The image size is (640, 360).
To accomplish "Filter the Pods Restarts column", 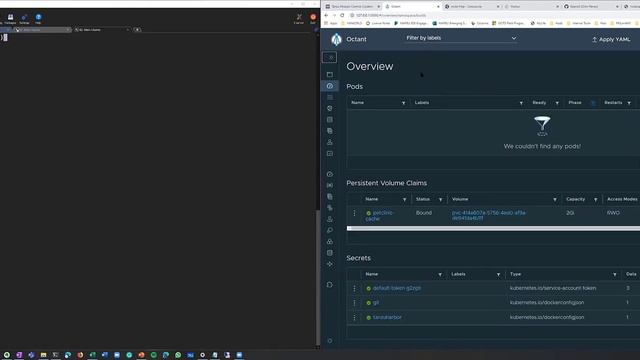I will pos(629,103).
